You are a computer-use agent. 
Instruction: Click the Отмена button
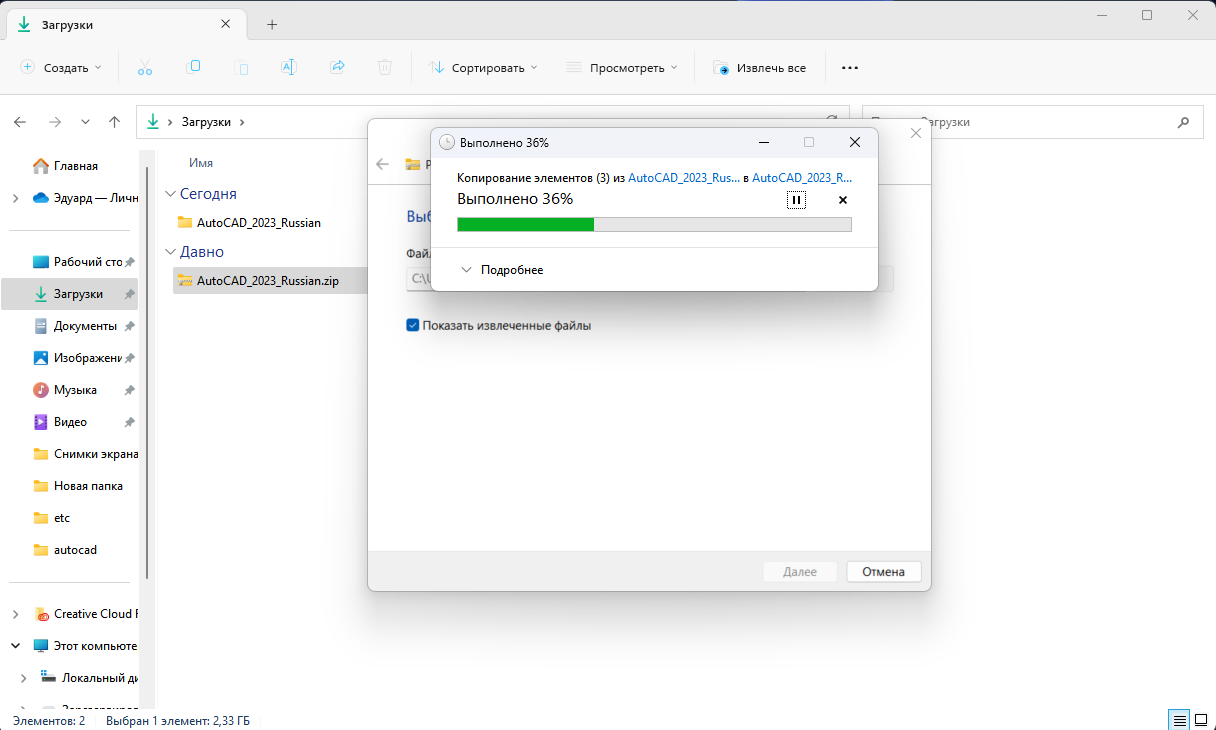(883, 572)
